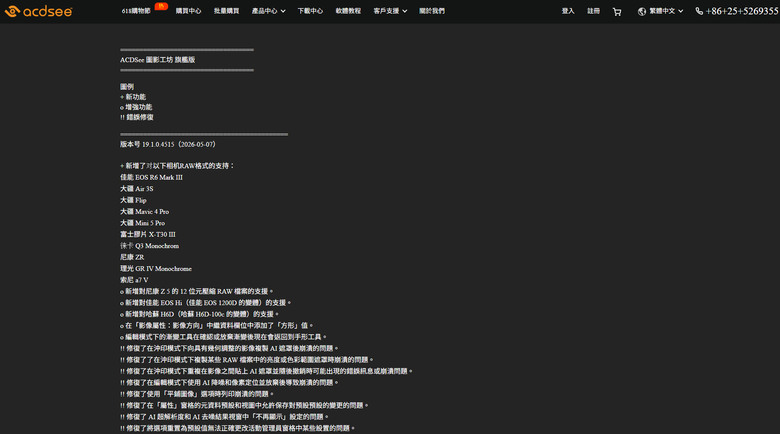Screen dimensions: 780x434
Task: Click the a7 V line
Action: pyautogui.click(x=134, y=280)
